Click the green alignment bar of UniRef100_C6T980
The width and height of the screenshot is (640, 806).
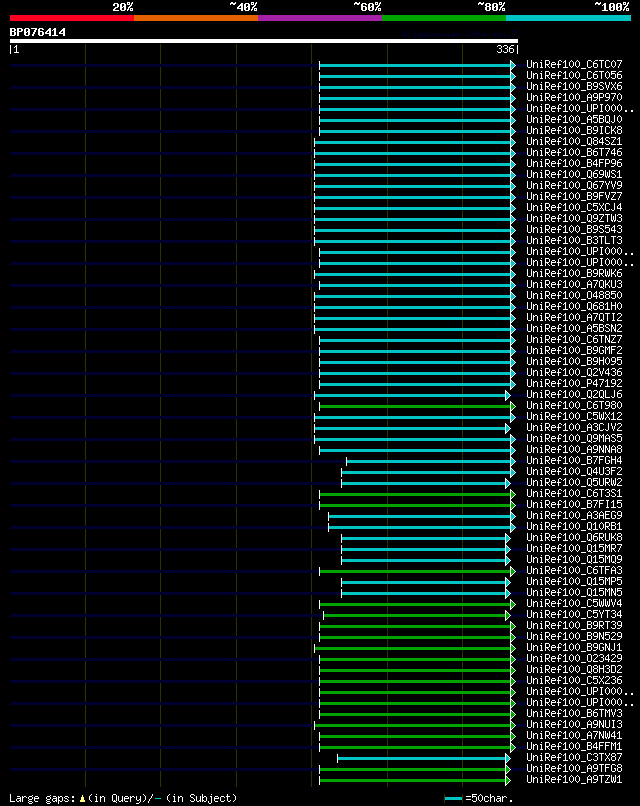[415, 406]
